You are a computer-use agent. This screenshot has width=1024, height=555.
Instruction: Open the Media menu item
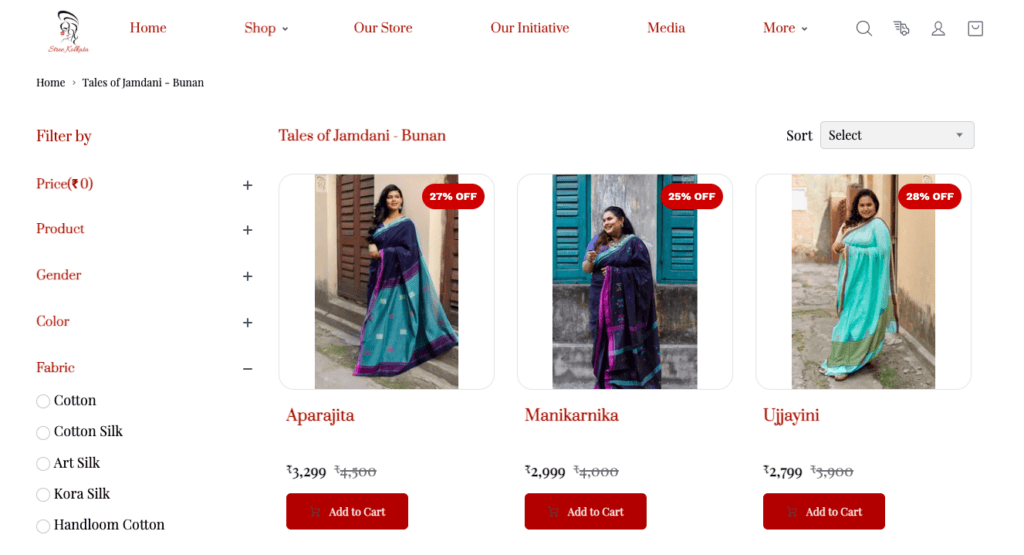pos(665,28)
